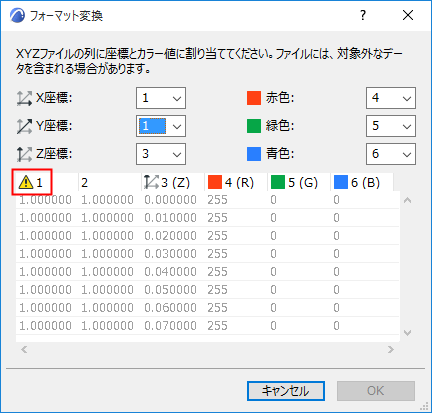Select the 5 (G) column header
The width and height of the screenshot is (432, 413).
(x=299, y=182)
